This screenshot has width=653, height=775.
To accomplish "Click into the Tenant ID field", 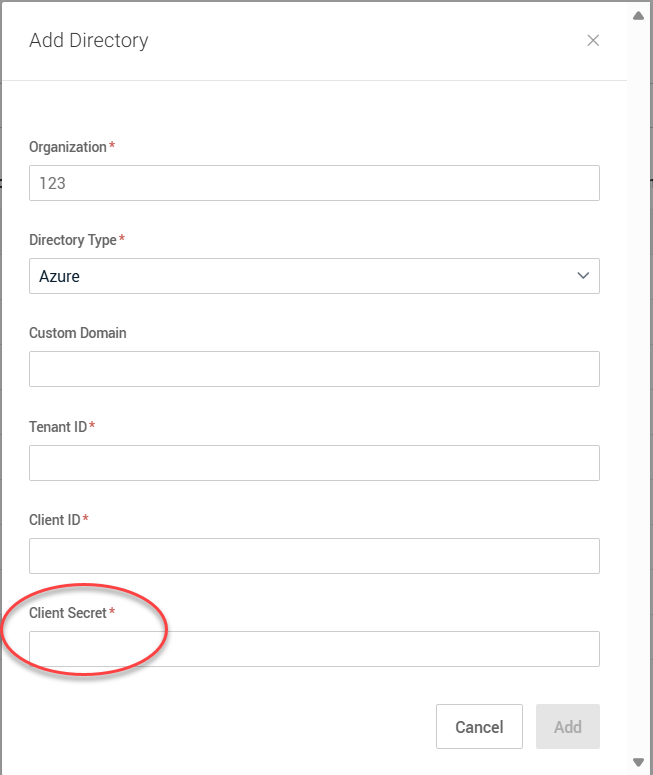I will coord(314,463).
